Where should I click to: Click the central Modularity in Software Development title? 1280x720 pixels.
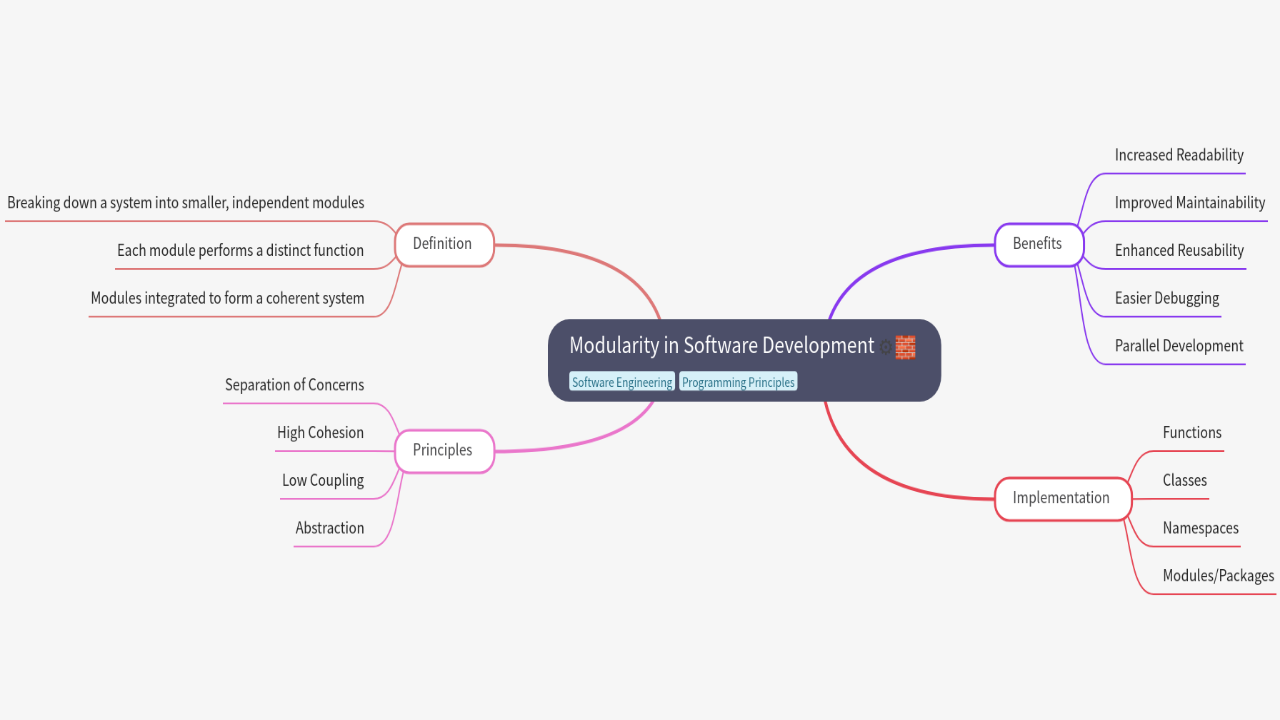coord(721,346)
